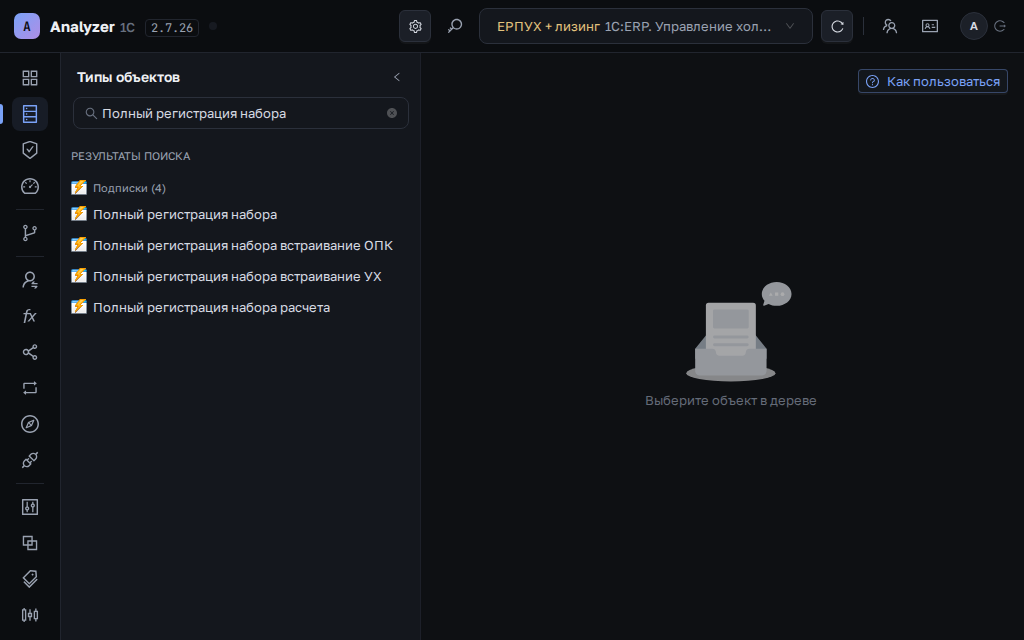Click the Analyzer logo icon
The width and height of the screenshot is (1024, 640).
(27, 26)
